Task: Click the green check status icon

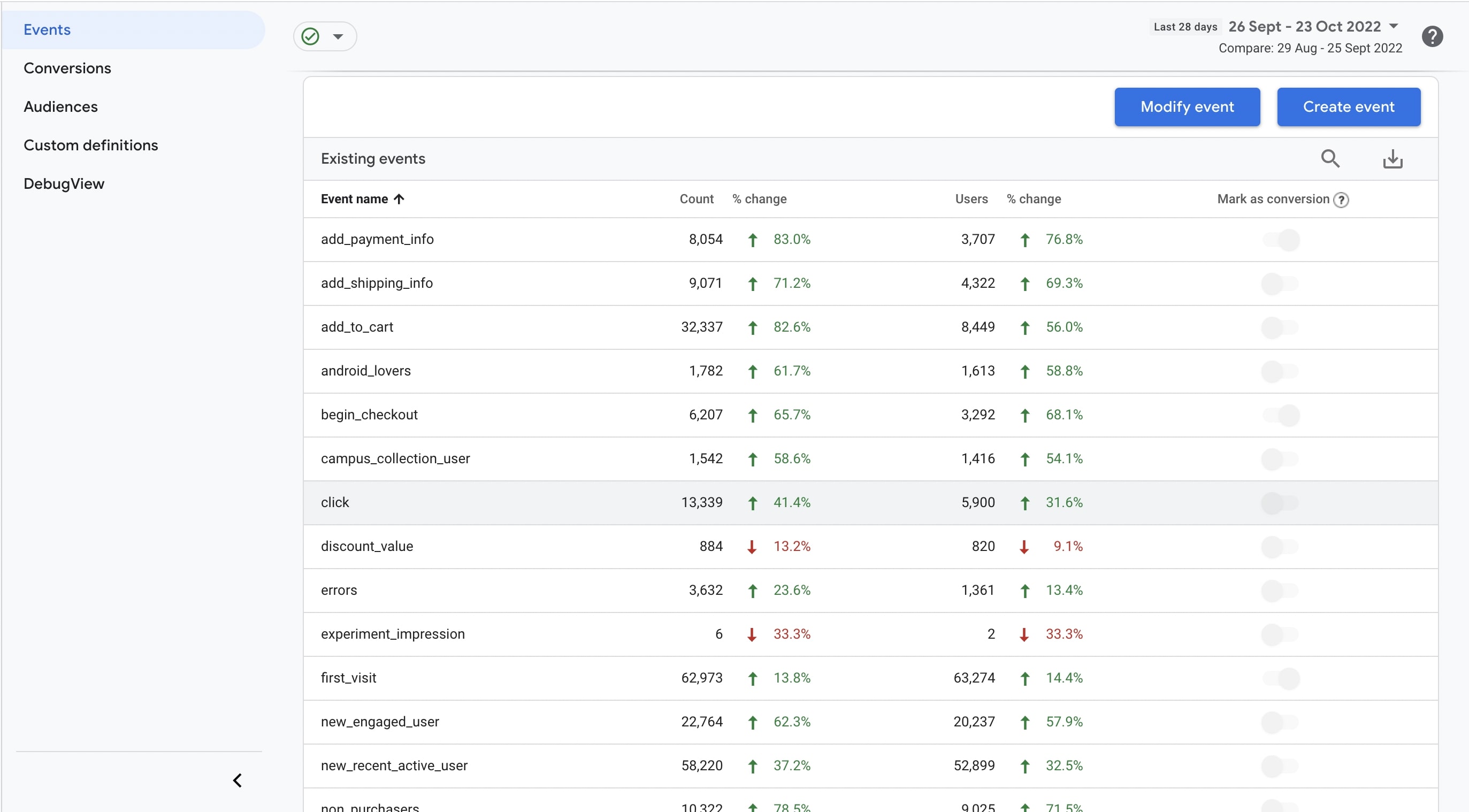Action: pos(310,36)
